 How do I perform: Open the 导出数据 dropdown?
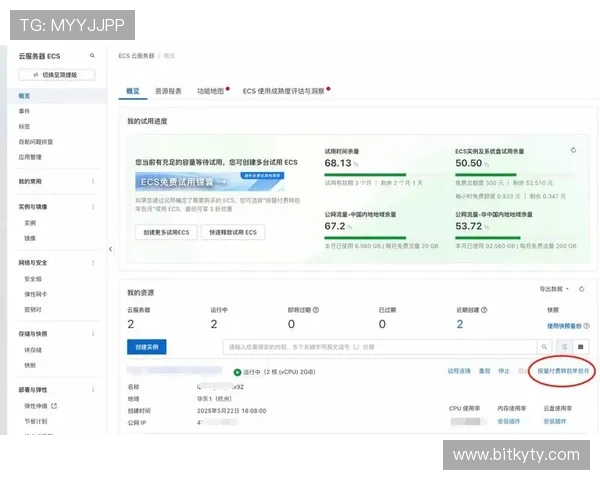(x=554, y=289)
